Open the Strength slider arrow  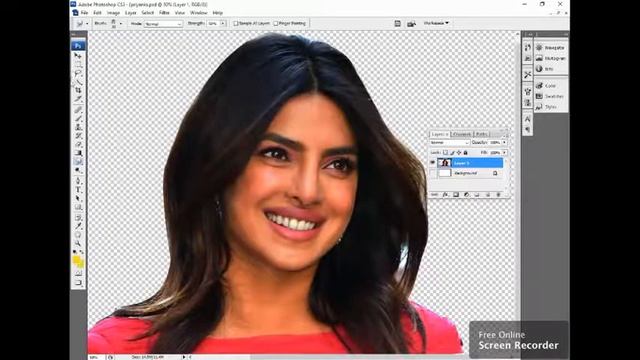[x=223, y=24]
